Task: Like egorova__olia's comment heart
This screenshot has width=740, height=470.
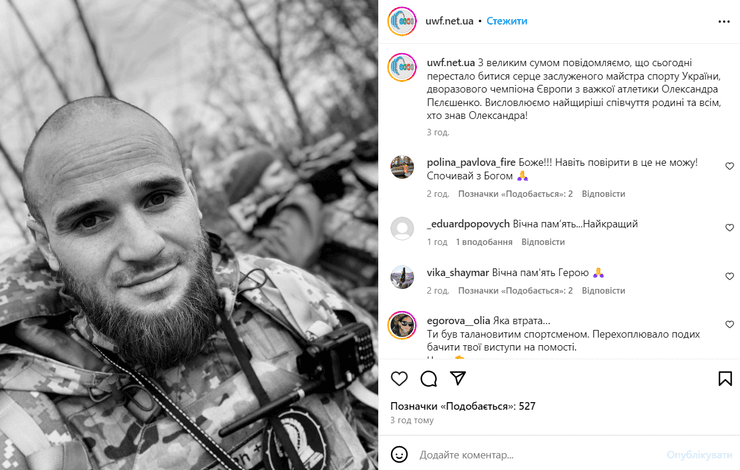Action: (730, 324)
